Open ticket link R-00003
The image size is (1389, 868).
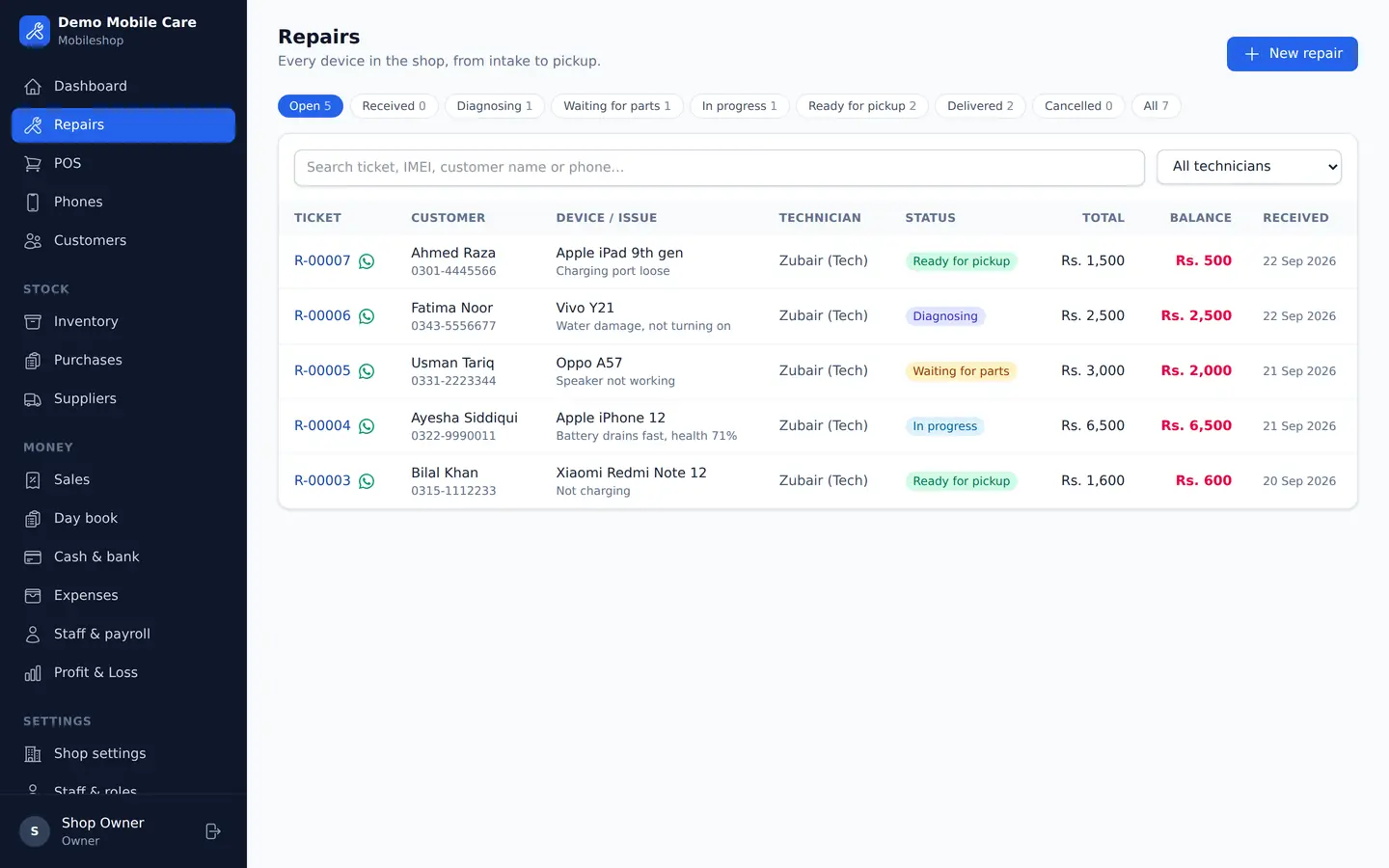[322, 480]
